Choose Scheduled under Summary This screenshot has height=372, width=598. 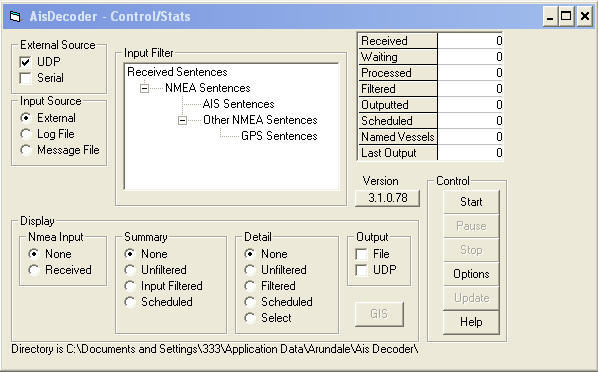click(130, 302)
